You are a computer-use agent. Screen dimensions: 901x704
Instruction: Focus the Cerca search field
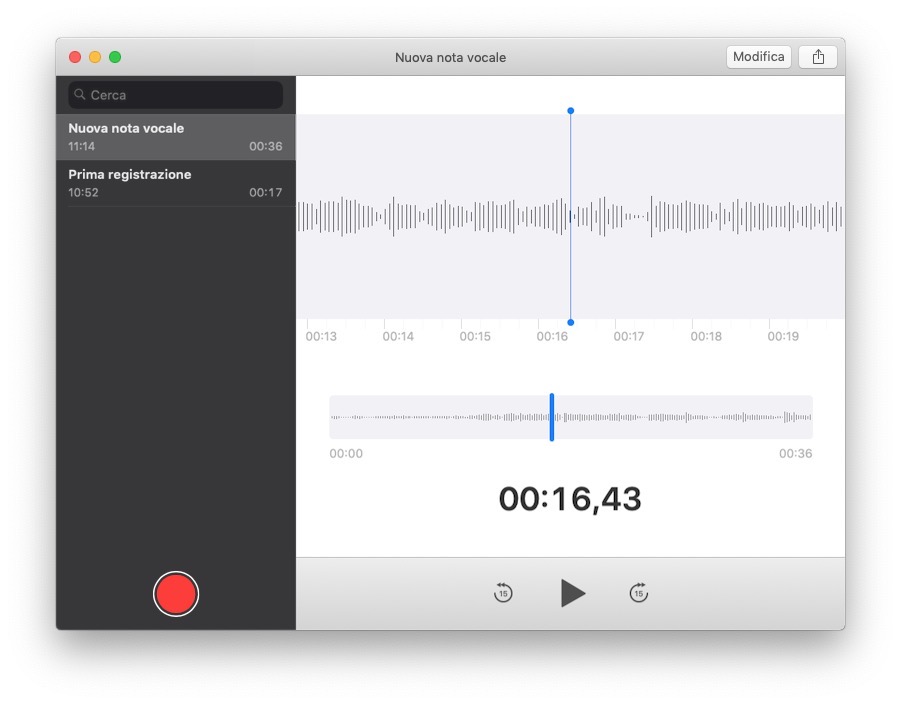(180, 95)
